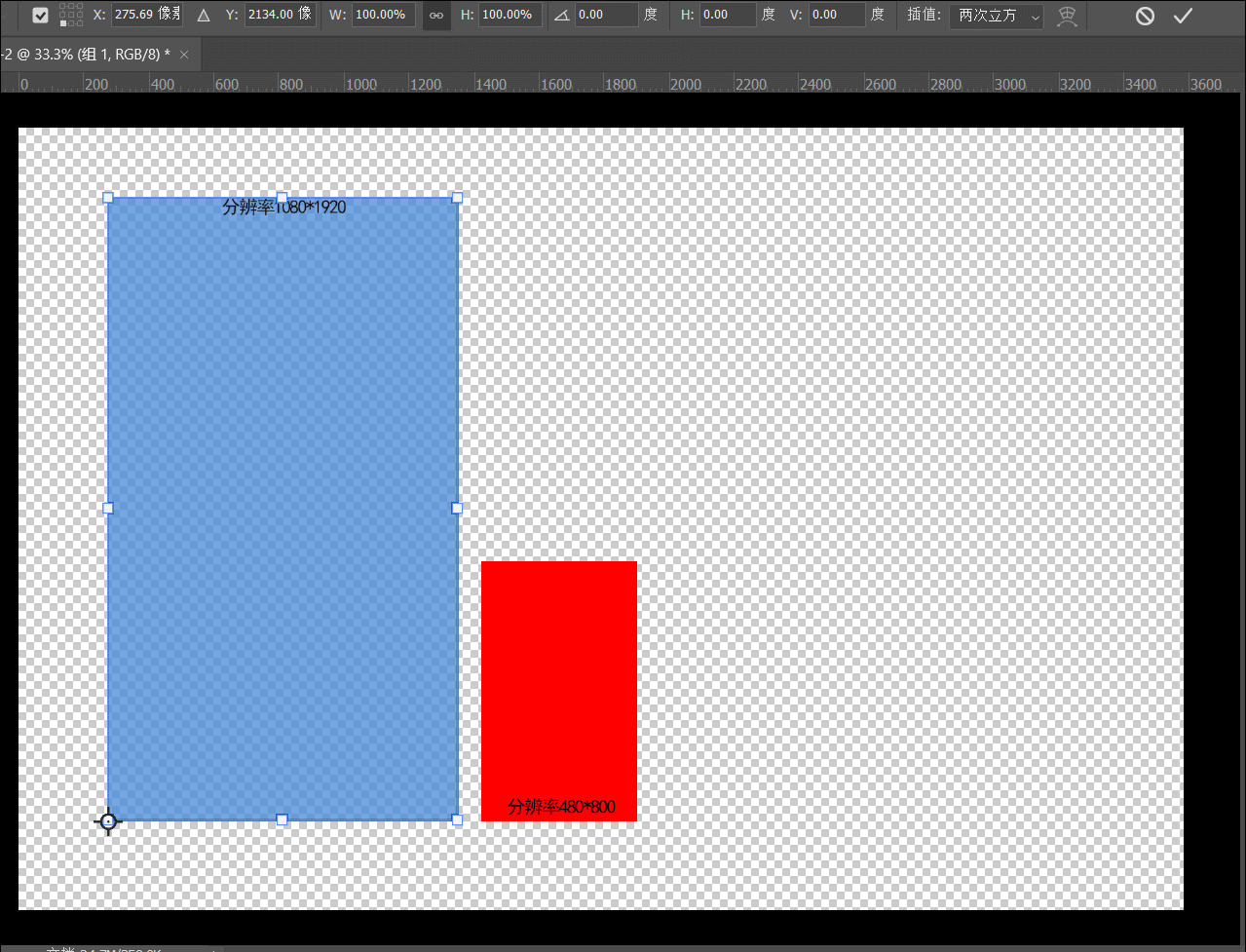1246x952 pixels.
Task: Toggle the maintain aspect ratio link
Action: 436,16
